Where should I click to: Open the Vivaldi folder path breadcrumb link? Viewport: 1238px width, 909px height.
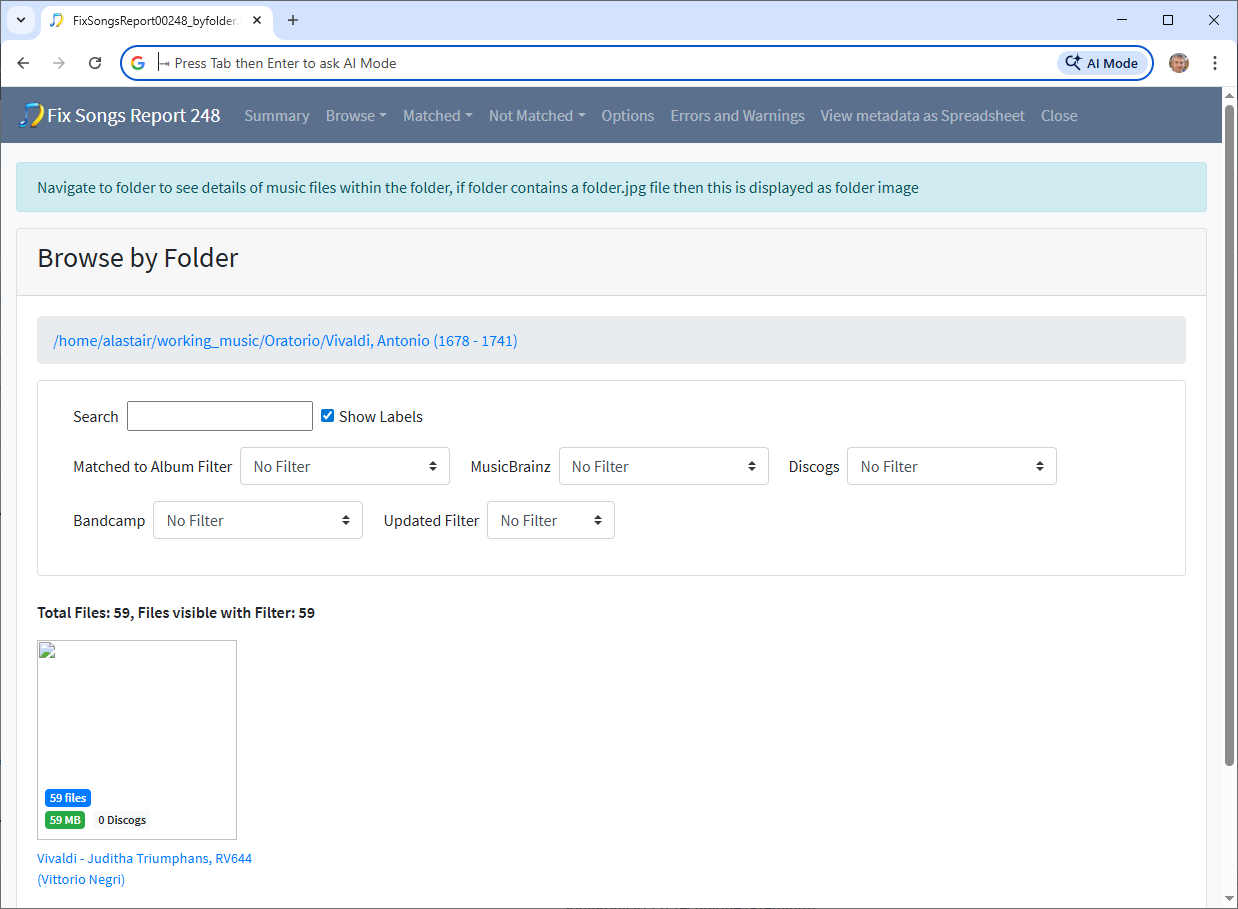pyautogui.click(x=285, y=341)
